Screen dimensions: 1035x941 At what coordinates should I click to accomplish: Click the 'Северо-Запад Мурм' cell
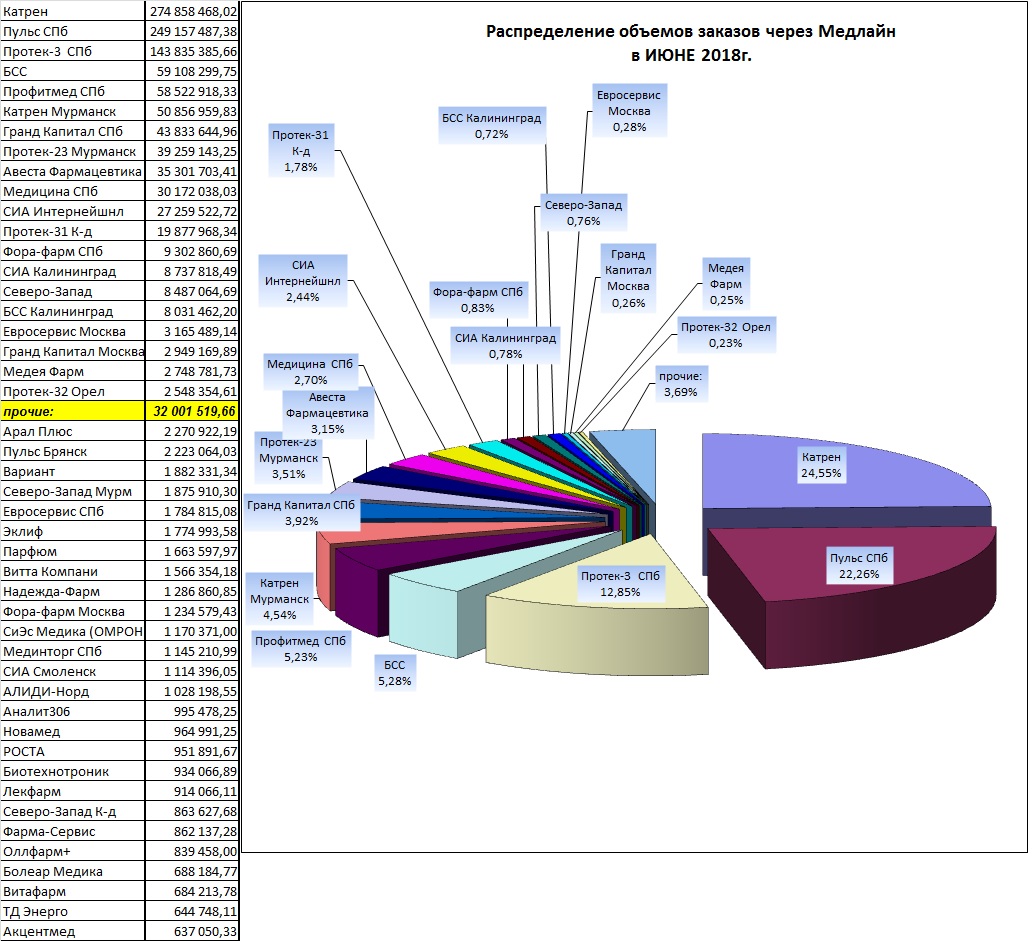tap(73, 492)
